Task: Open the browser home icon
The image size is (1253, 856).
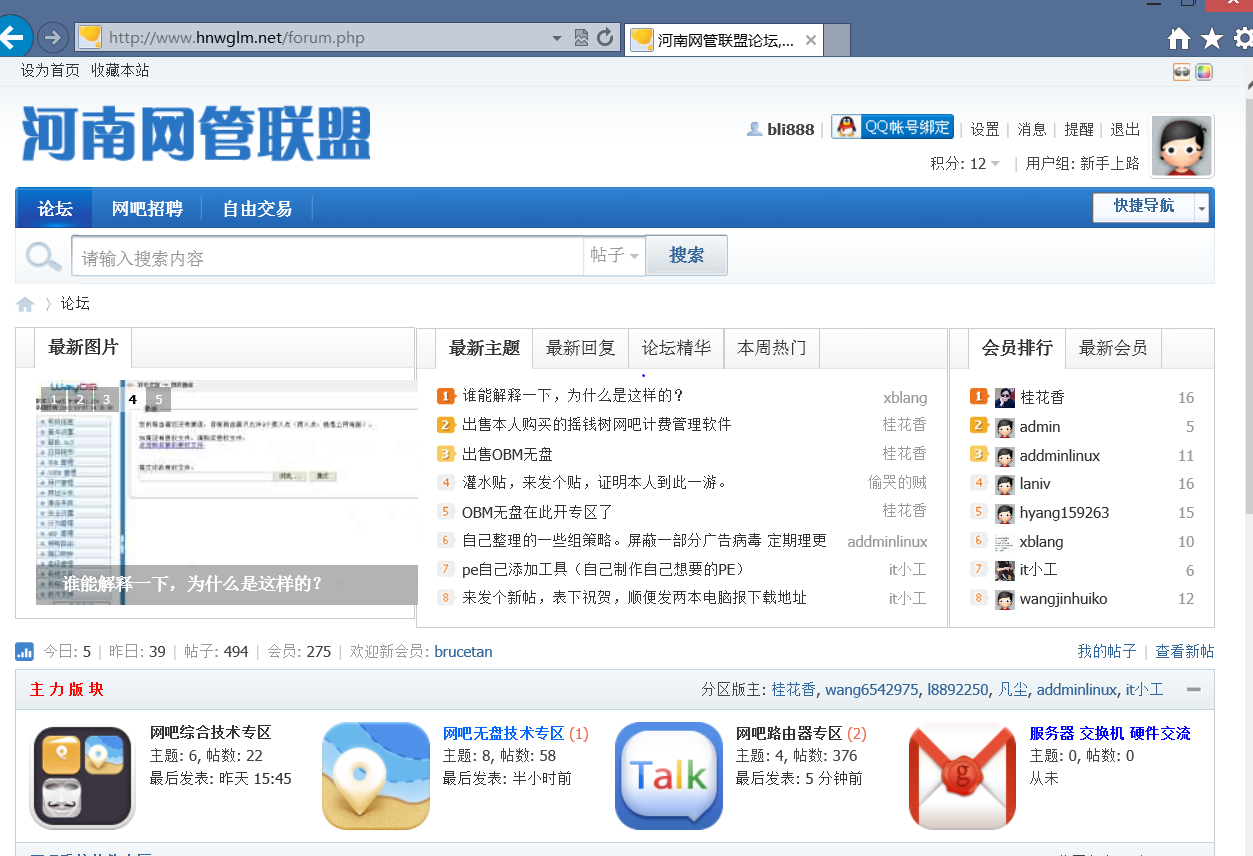Action: tap(1179, 38)
